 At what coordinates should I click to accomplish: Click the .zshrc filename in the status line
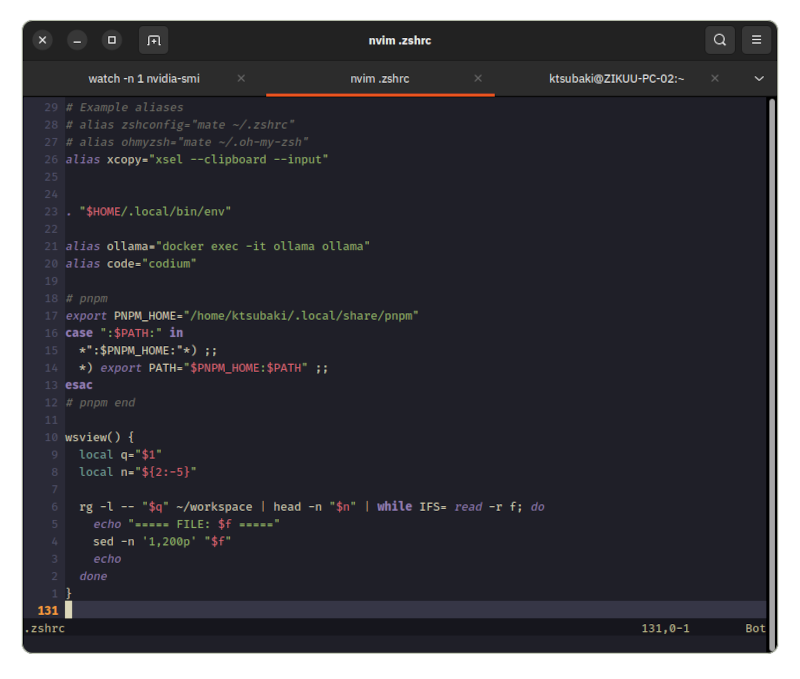[x=43, y=629]
